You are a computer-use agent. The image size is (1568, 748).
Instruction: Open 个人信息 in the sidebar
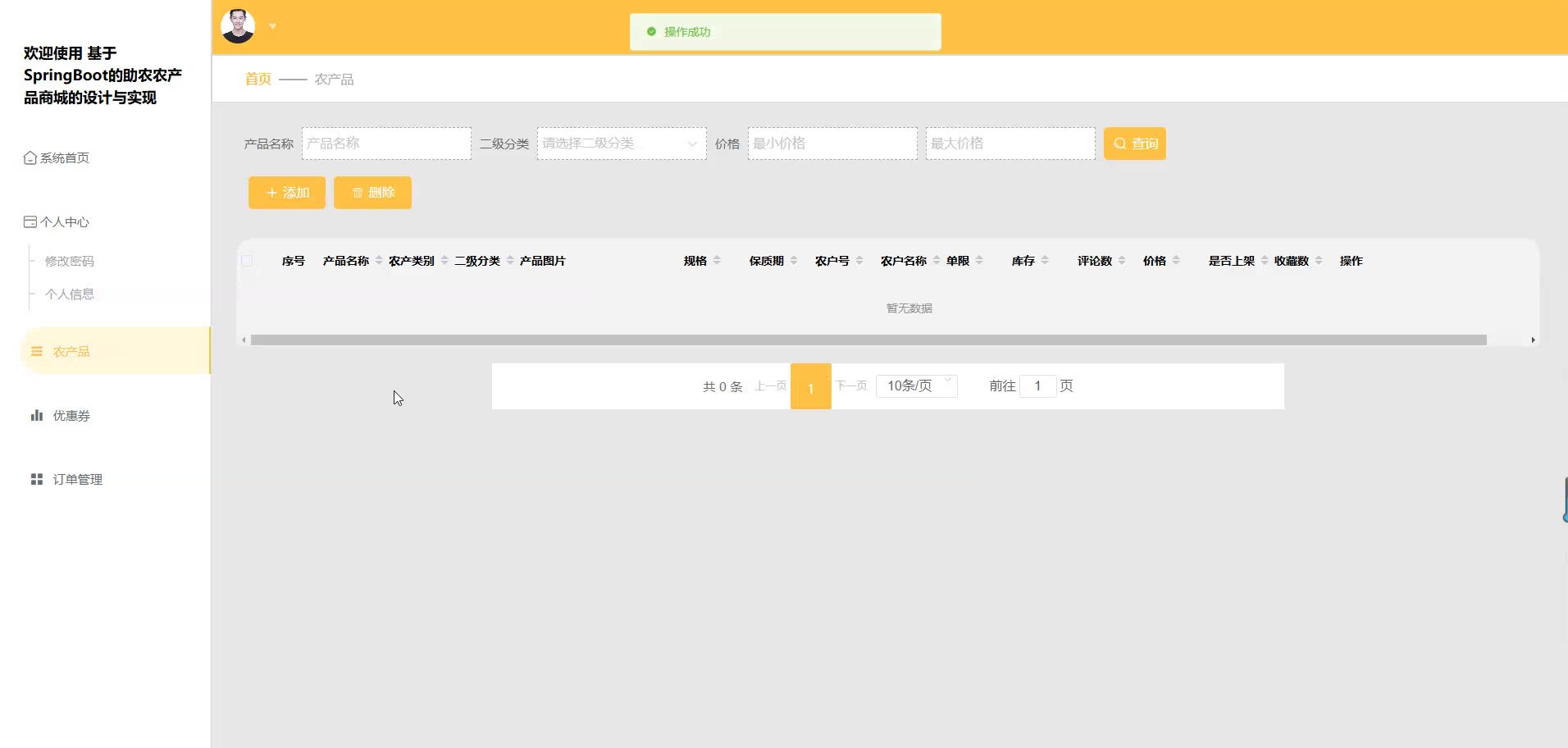(x=70, y=294)
